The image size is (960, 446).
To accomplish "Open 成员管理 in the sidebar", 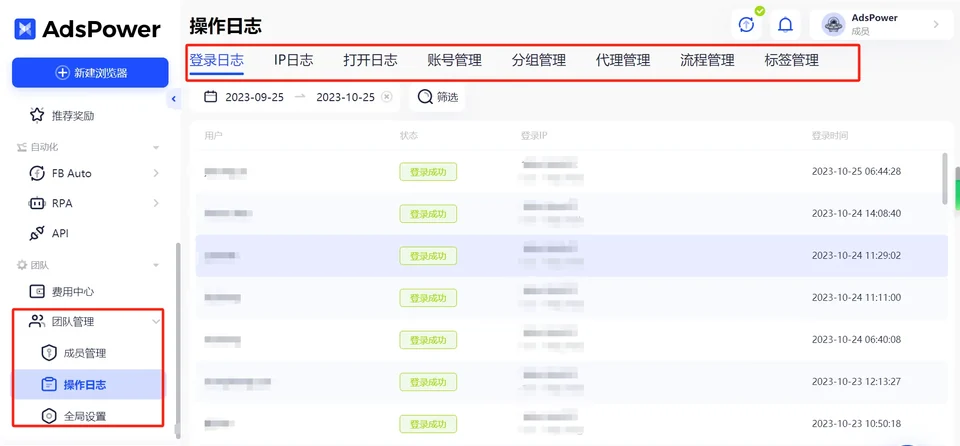I will (x=85, y=353).
